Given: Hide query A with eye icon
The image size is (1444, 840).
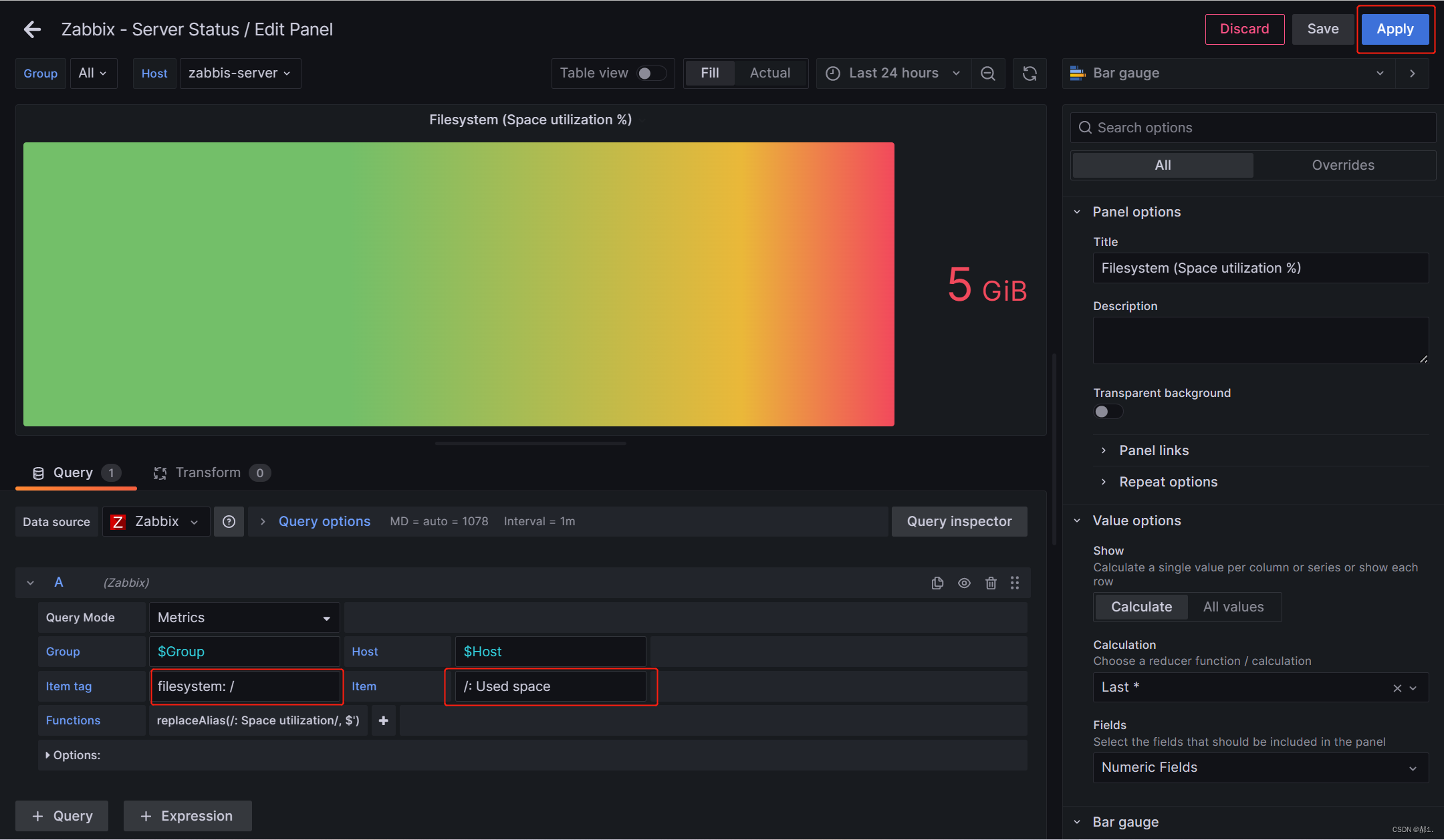Looking at the screenshot, I should [x=964, y=583].
